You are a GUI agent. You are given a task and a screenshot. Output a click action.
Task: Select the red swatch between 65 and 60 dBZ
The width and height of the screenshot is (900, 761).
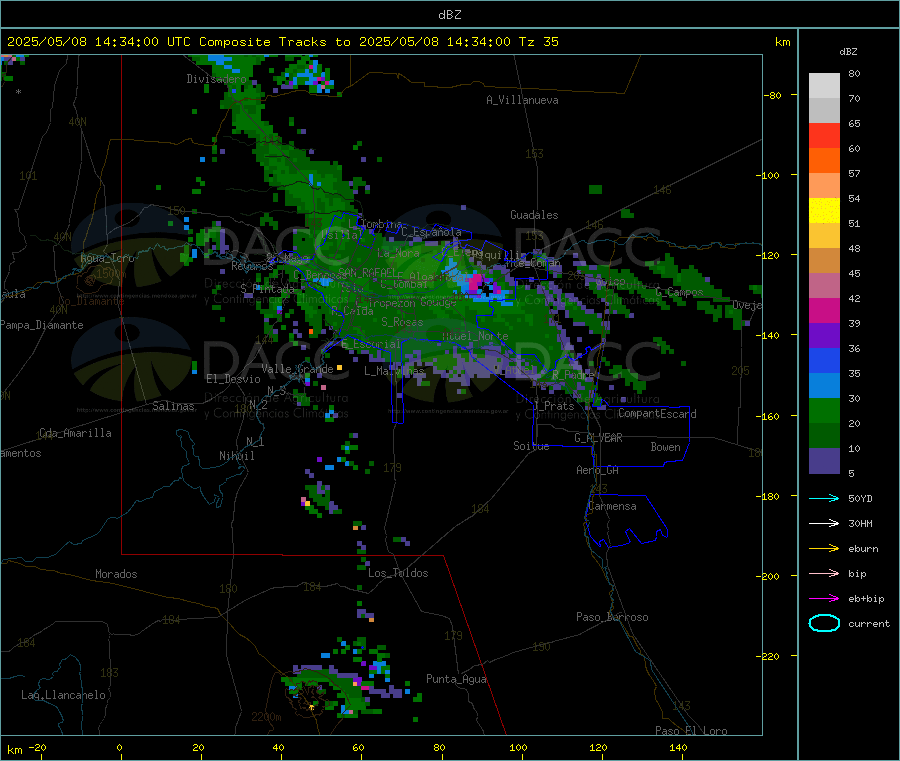click(x=824, y=135)
